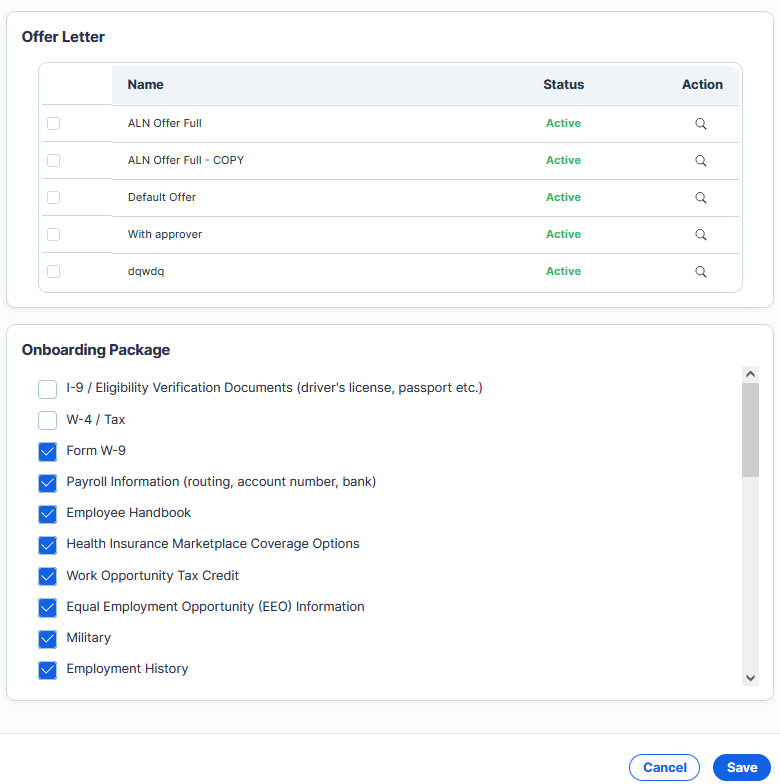Click the Status column header

pos(563,85)
